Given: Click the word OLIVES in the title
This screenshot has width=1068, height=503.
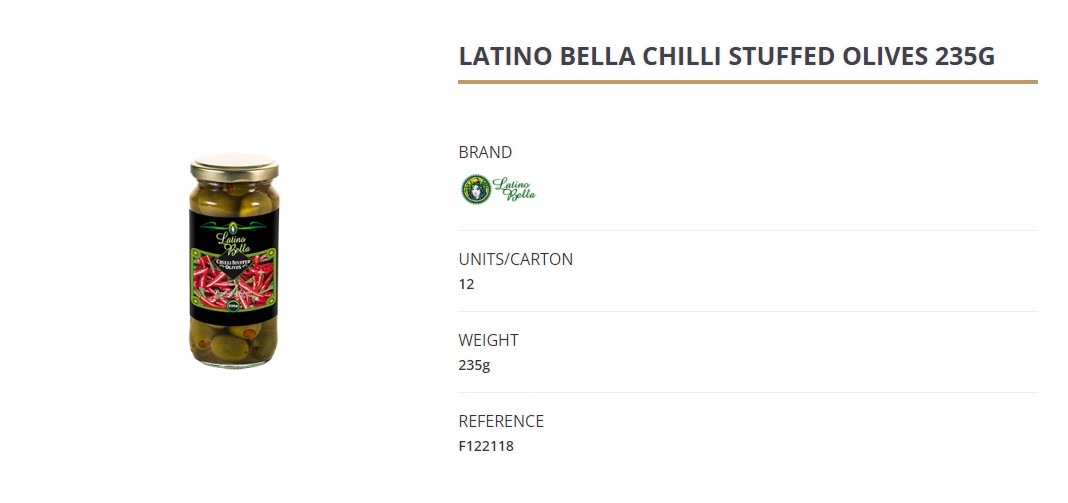Looking at the screenshot, I should tap(885, 56).
